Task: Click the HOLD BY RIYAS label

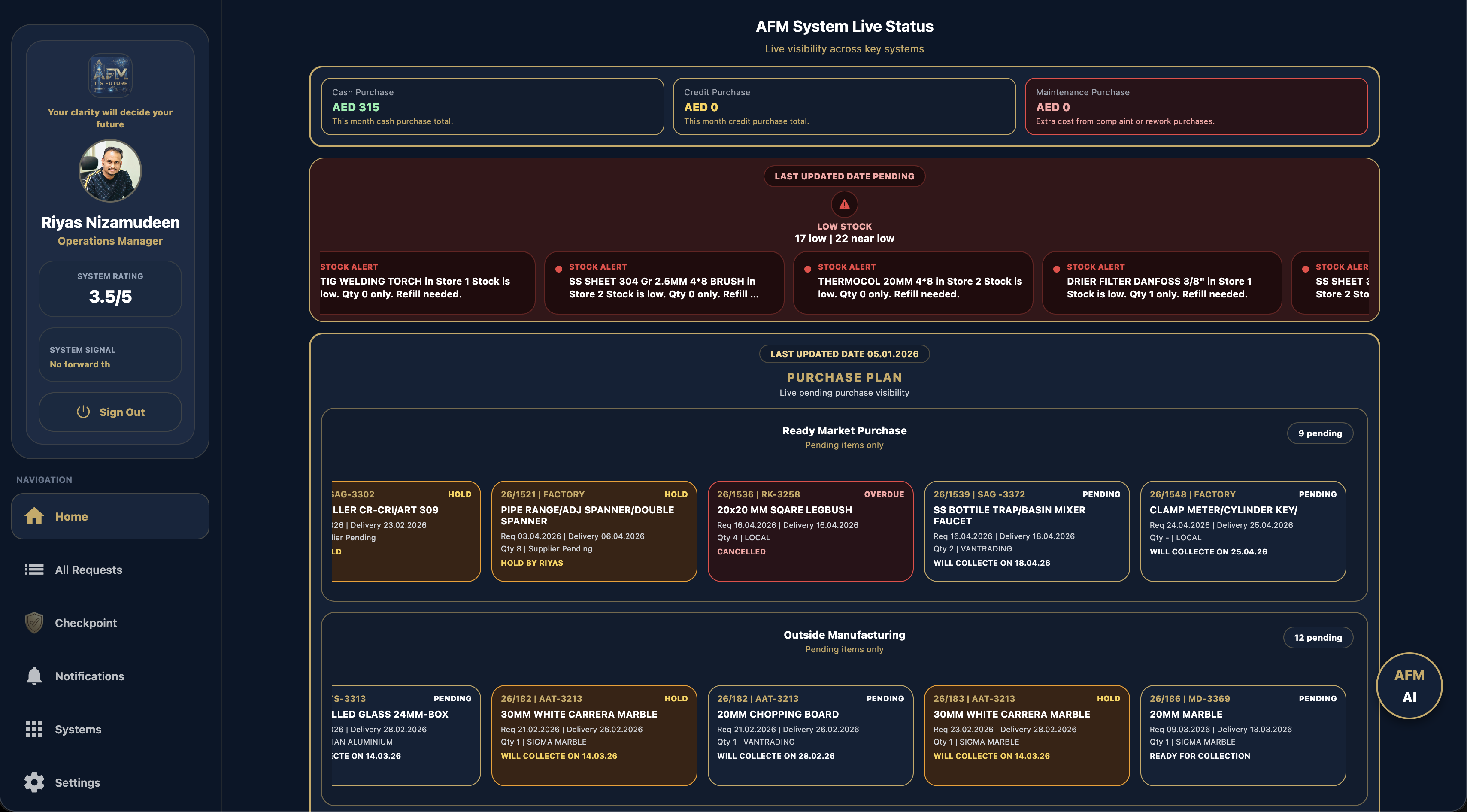Action: pos(531,563)
